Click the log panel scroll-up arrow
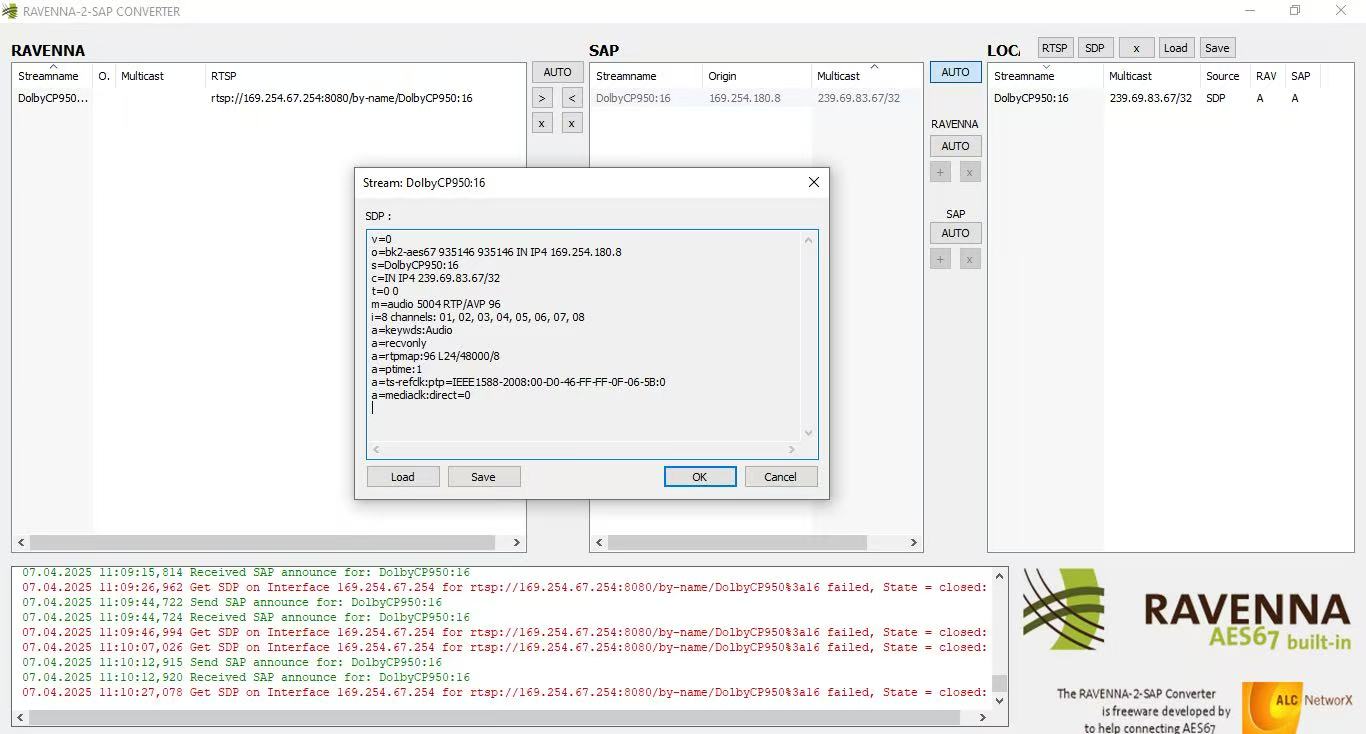The image size is (1366, 734). tap(999, 576)
